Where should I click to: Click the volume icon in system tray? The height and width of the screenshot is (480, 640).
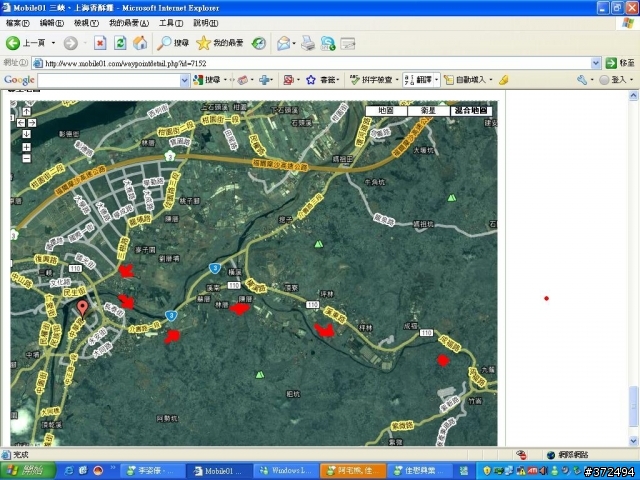pyautogui.click(x=543, y=471)
